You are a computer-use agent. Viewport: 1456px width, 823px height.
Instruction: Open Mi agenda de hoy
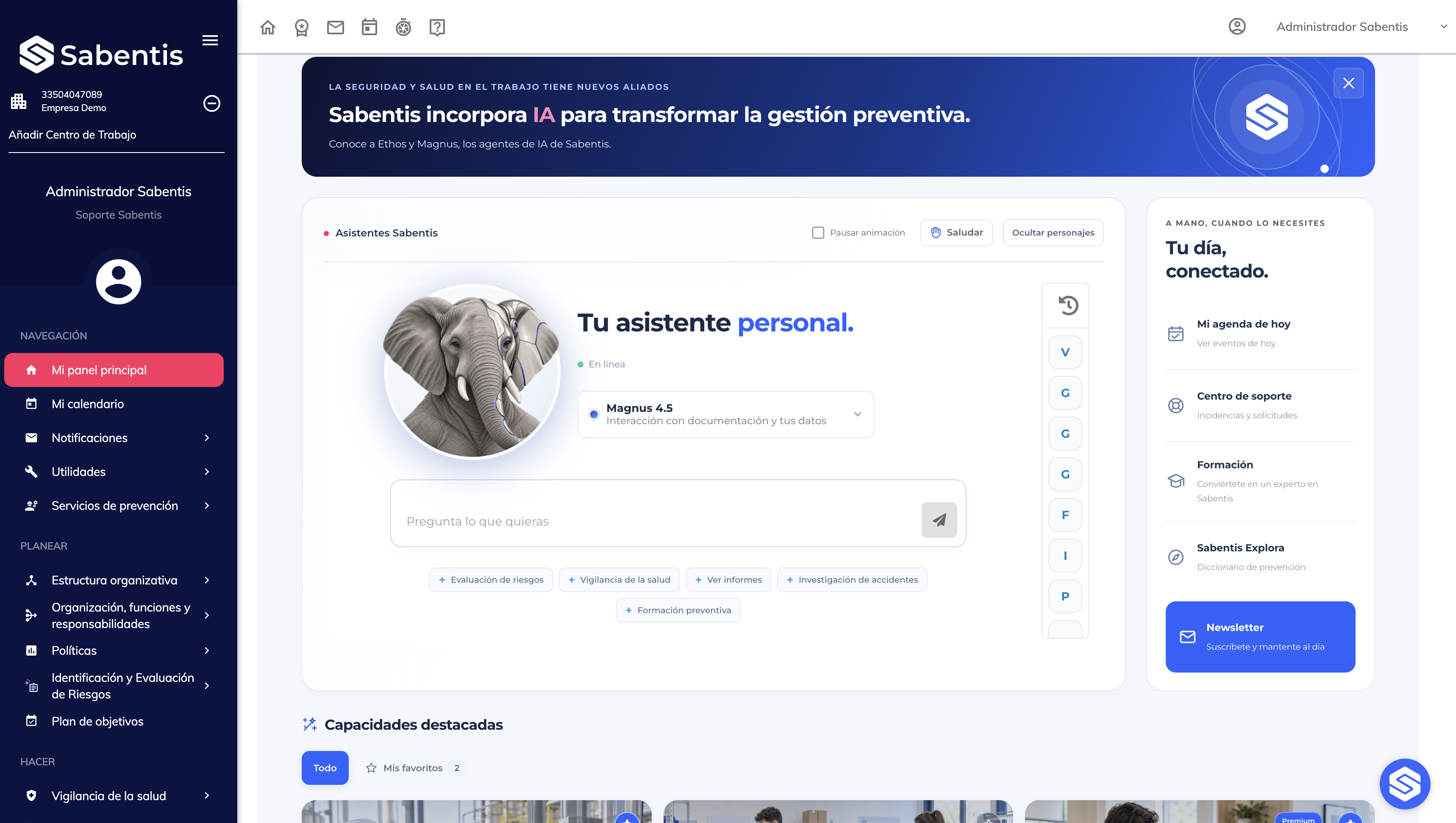1260,334
